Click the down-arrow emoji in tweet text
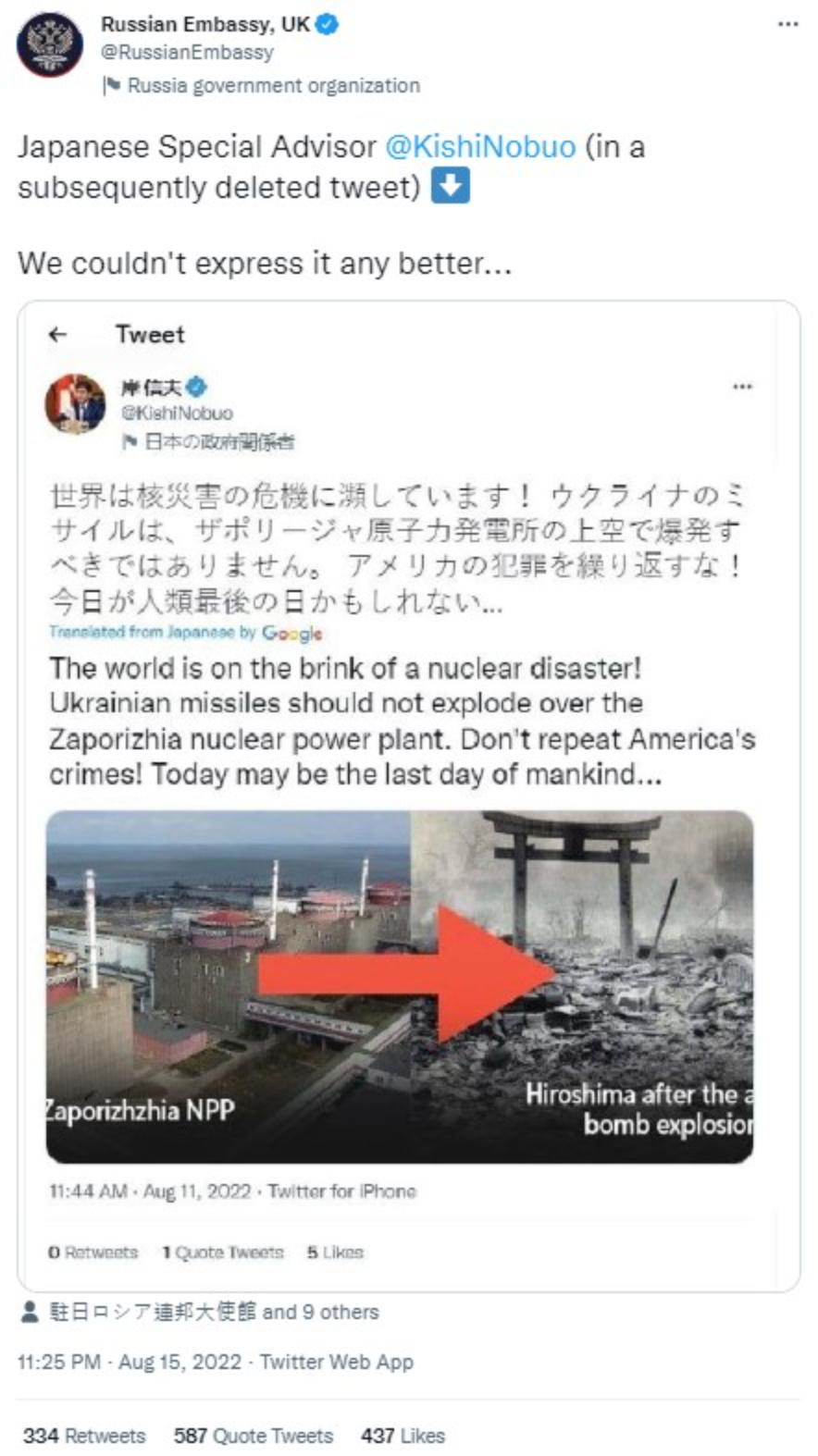Screen dimensions: 818x1456 click(450, 185)
